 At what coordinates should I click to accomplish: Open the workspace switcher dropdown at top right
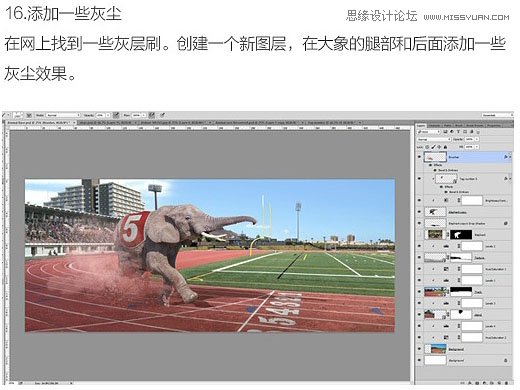(497, 115)
